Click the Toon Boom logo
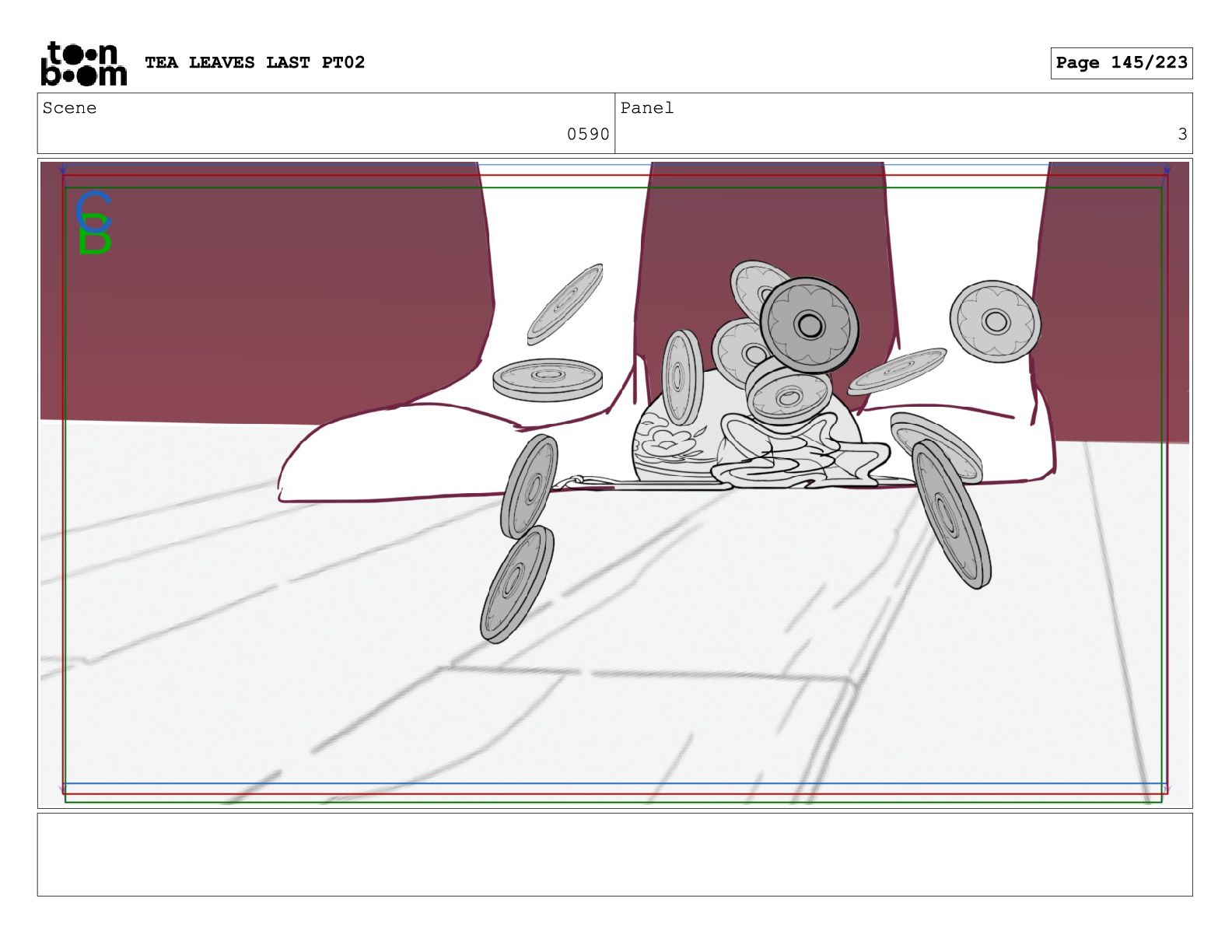This screenshot has width=1232, height=952. (83, 63)
